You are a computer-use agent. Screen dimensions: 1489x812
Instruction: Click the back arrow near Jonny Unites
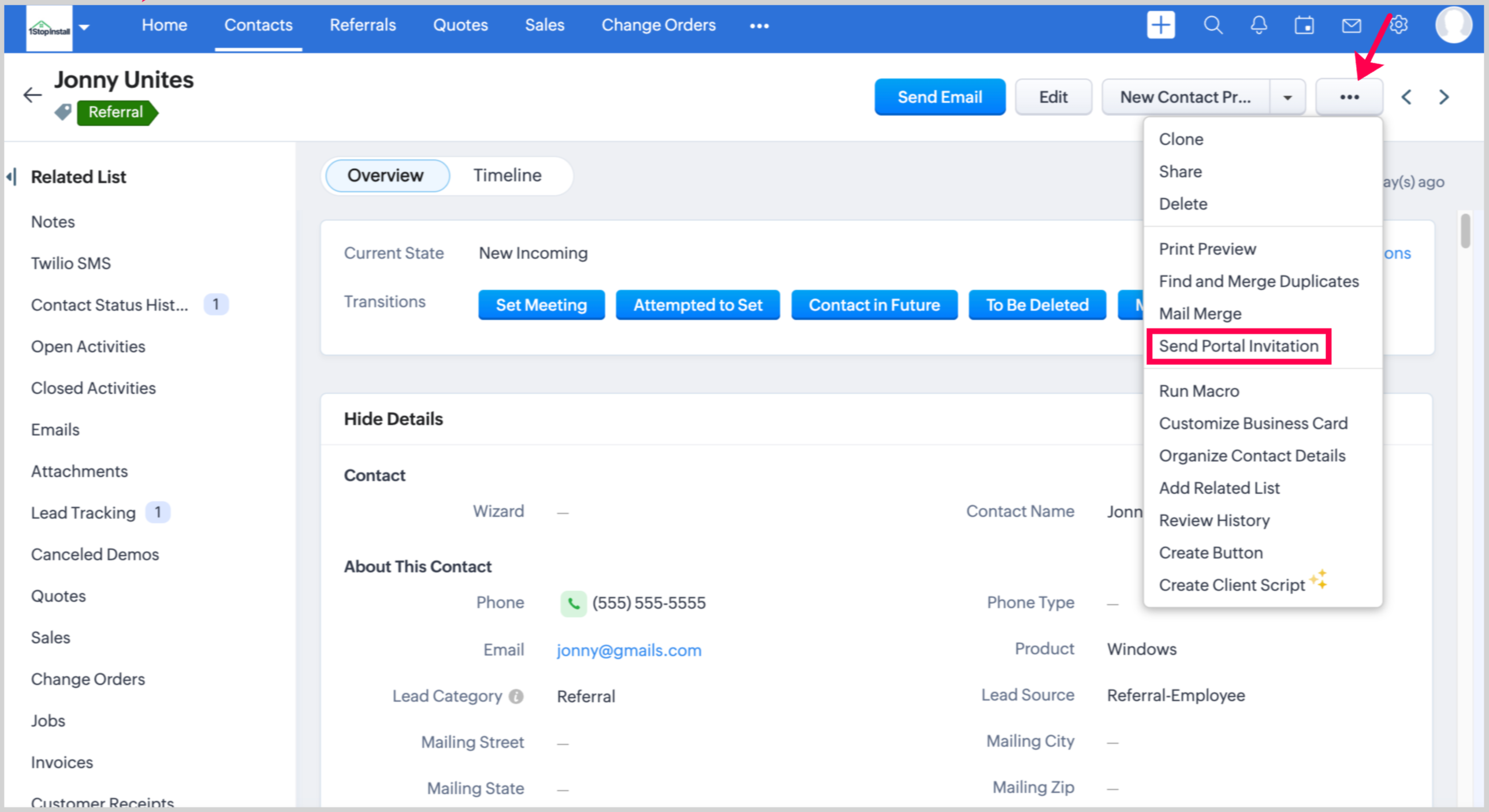point(32,95)
